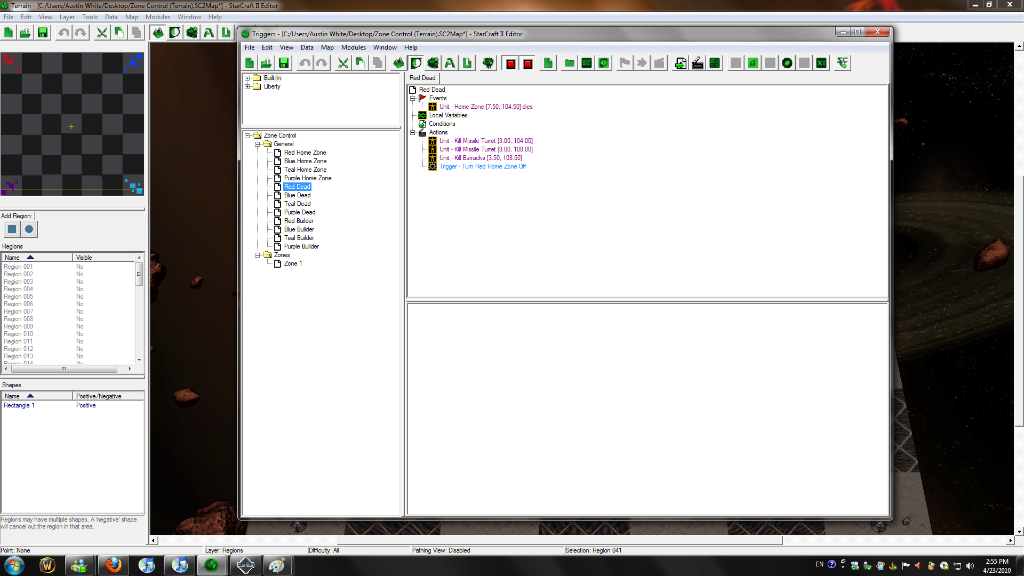Open Modules menu in Triggers window
The height and width of the screenshot is (576, 1024).
coord(353,48)
